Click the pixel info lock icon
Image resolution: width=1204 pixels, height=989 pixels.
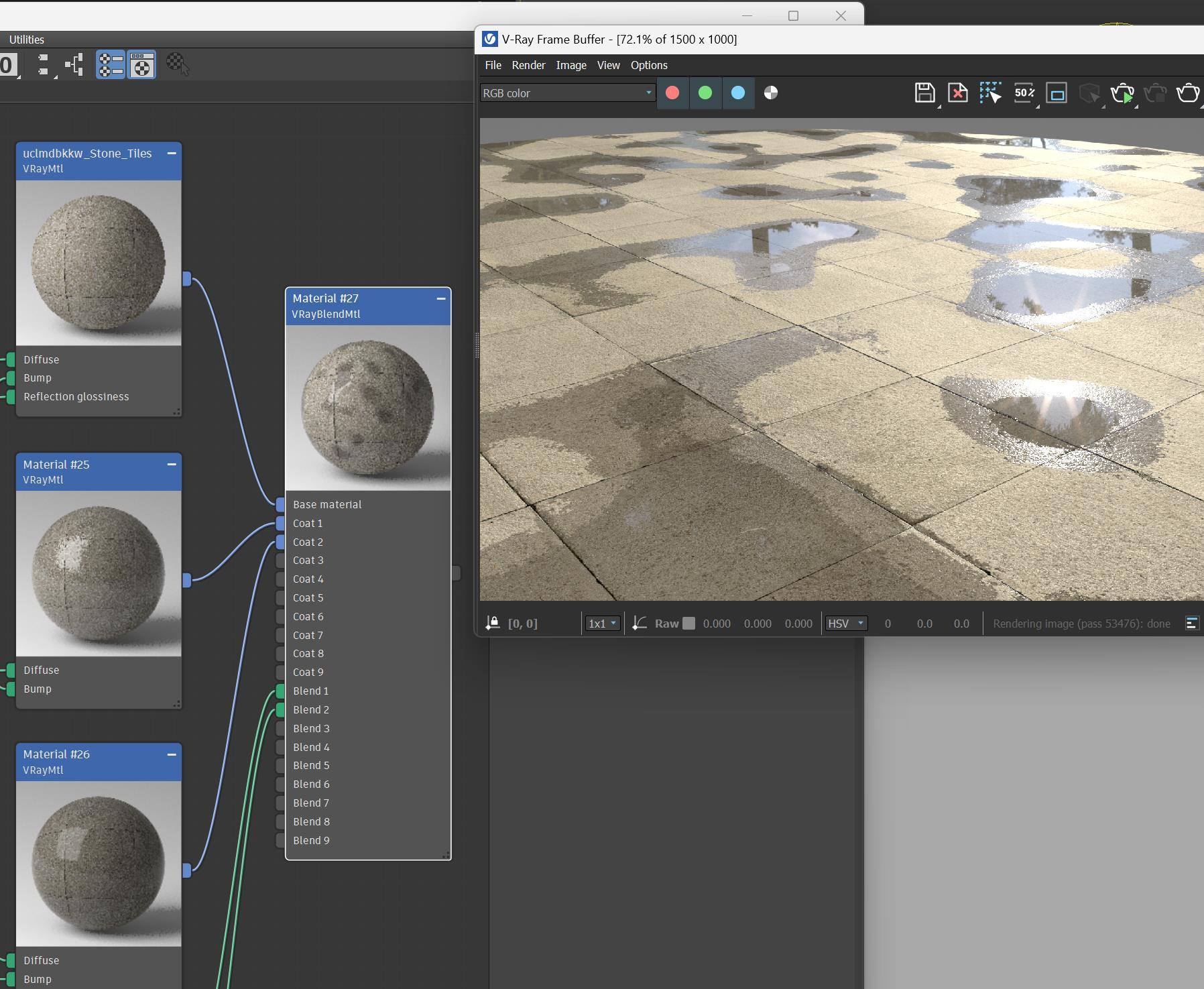coord(493,623)
